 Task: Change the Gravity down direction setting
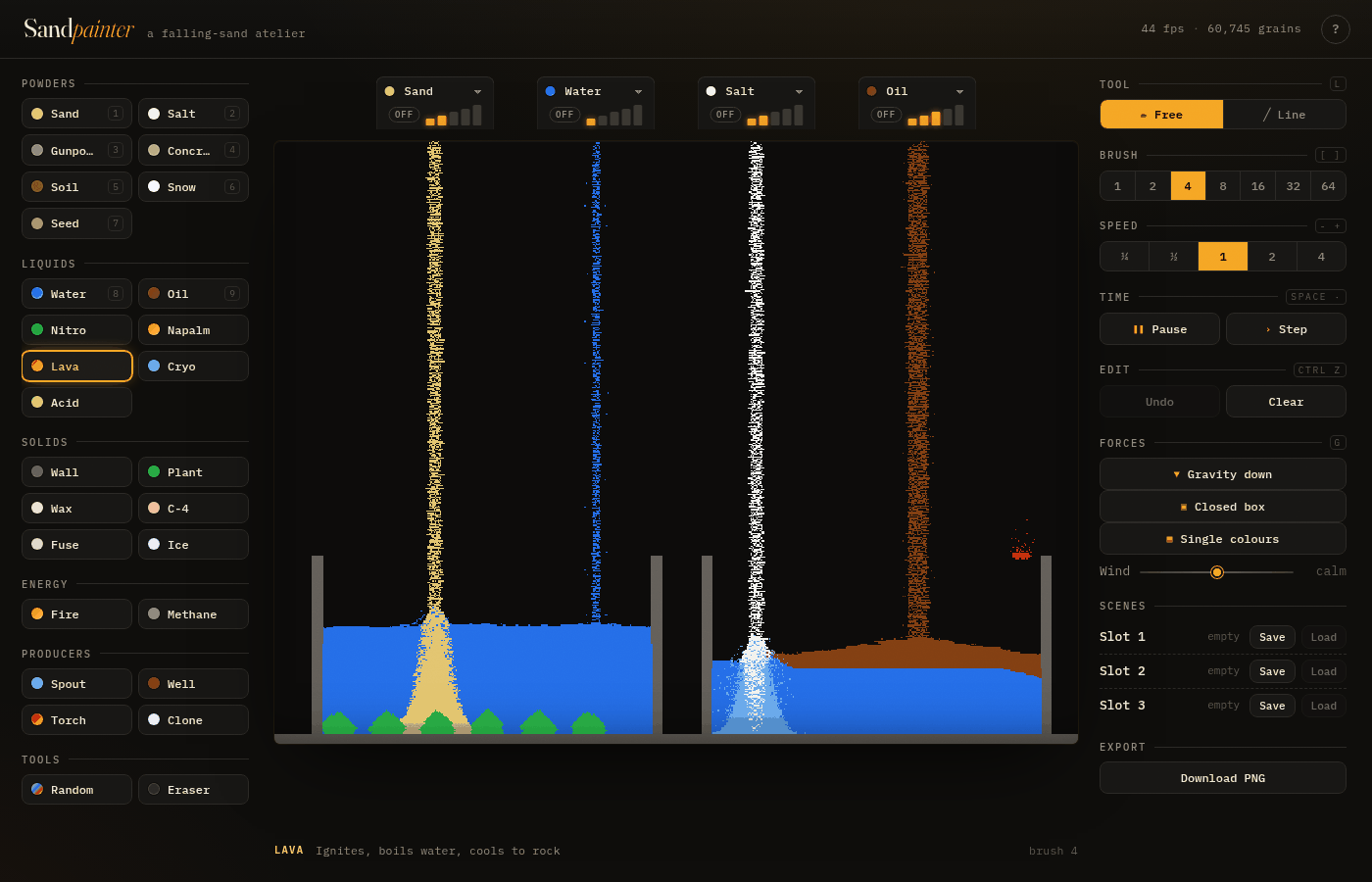pos(1223,474)
